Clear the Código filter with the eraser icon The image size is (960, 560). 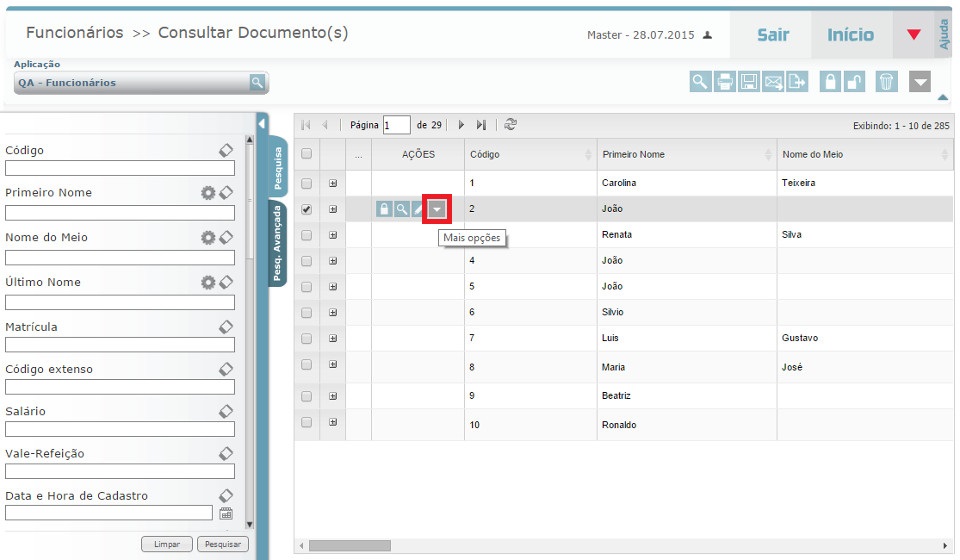[x=226, y=150]
